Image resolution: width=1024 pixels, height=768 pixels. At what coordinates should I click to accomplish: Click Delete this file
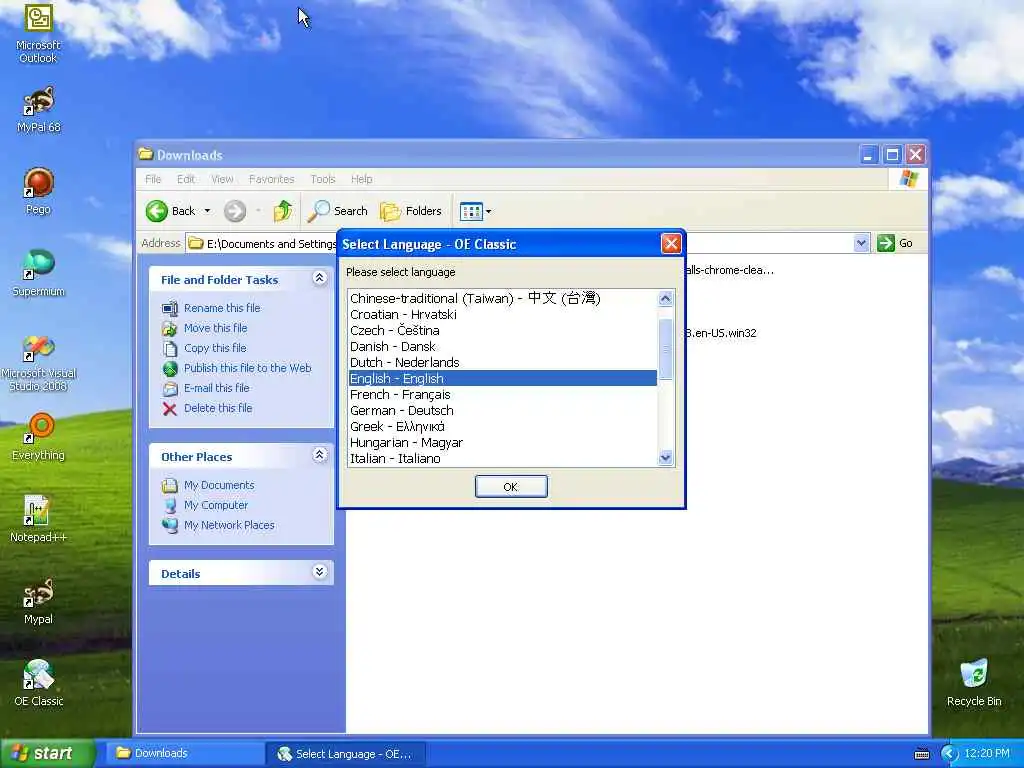(218, 408)
